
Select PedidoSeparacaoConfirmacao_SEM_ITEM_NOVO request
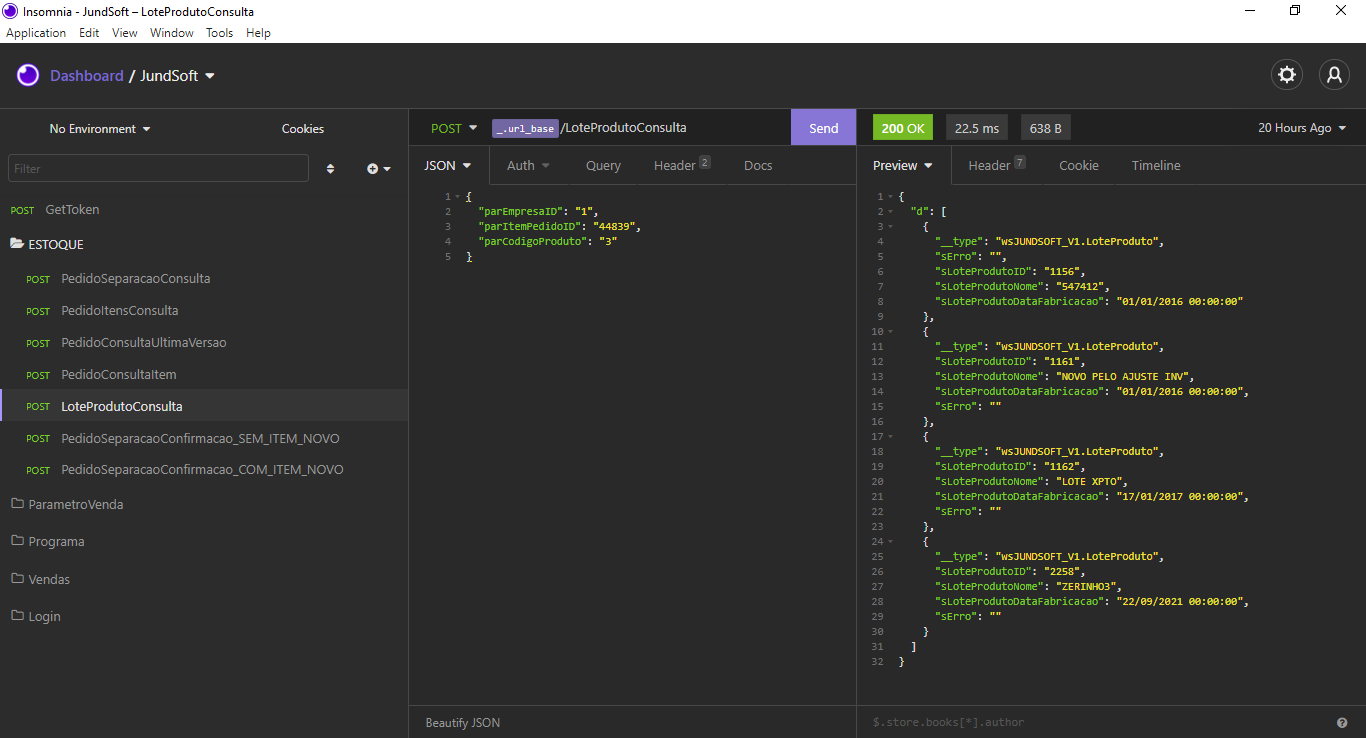coord(204,438)
